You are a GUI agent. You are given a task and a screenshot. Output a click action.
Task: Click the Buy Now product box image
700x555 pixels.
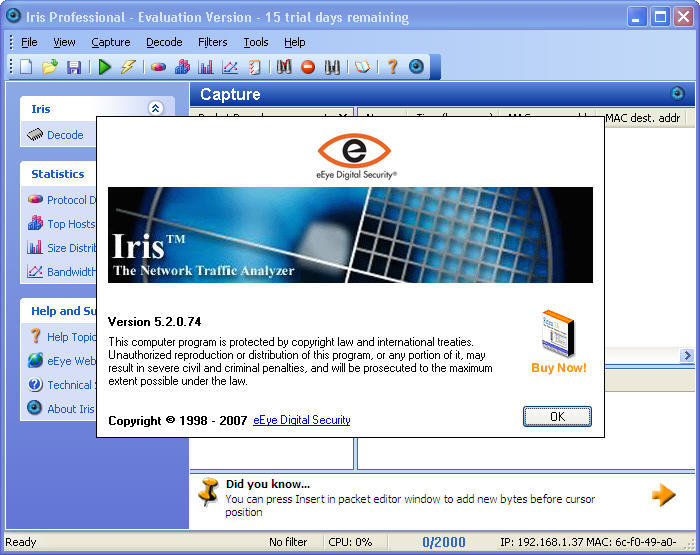point(558,333)
